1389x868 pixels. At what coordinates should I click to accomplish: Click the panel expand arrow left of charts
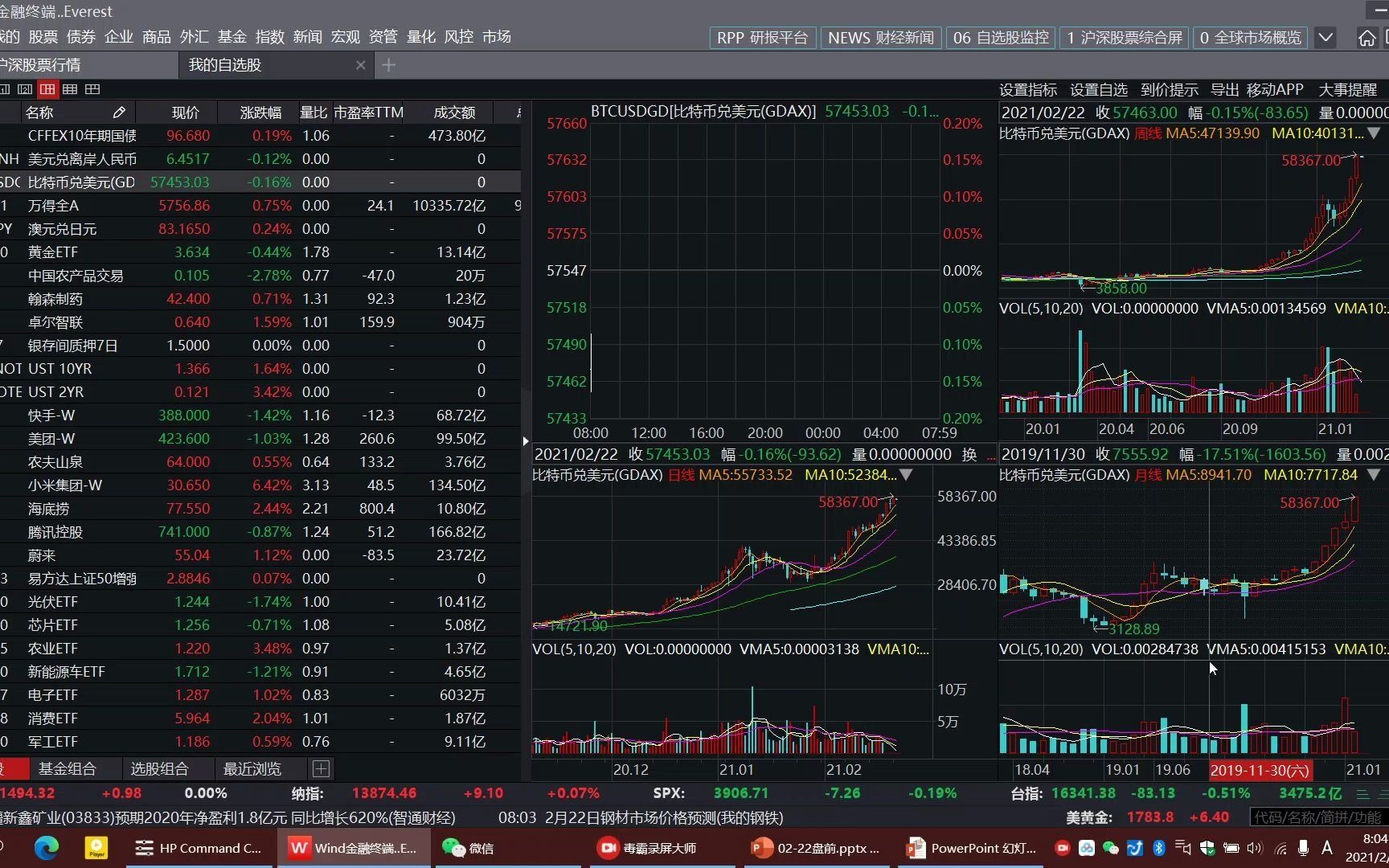pyautogui.click(x=526, y=440)
